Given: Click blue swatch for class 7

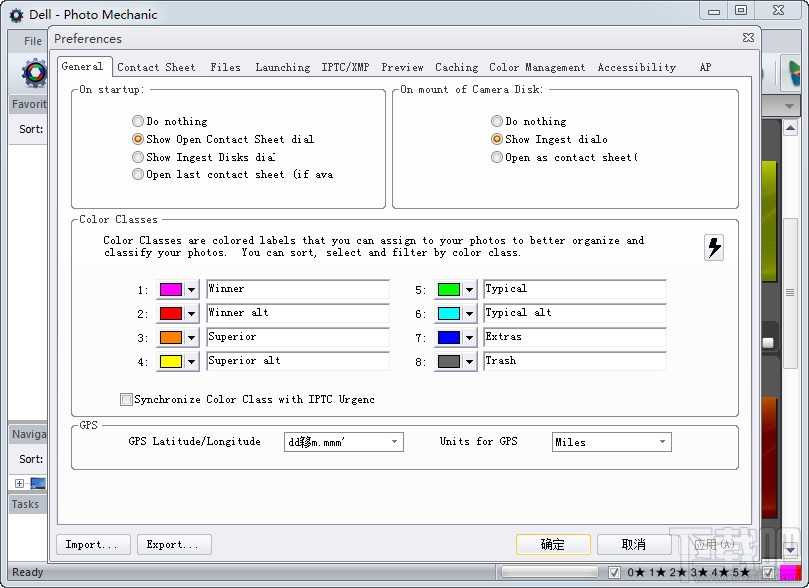Looking at the screenshot, I should point(448,338).
